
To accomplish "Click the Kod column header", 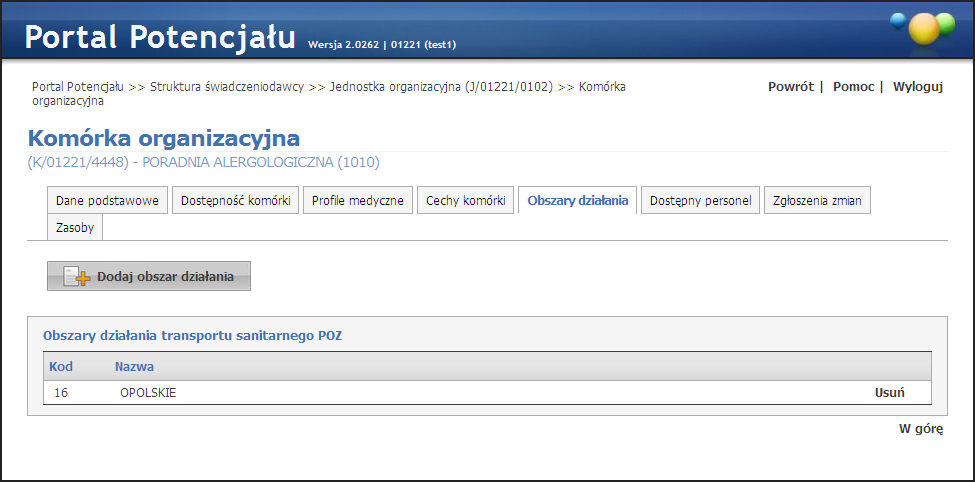I will pos(61,366).
